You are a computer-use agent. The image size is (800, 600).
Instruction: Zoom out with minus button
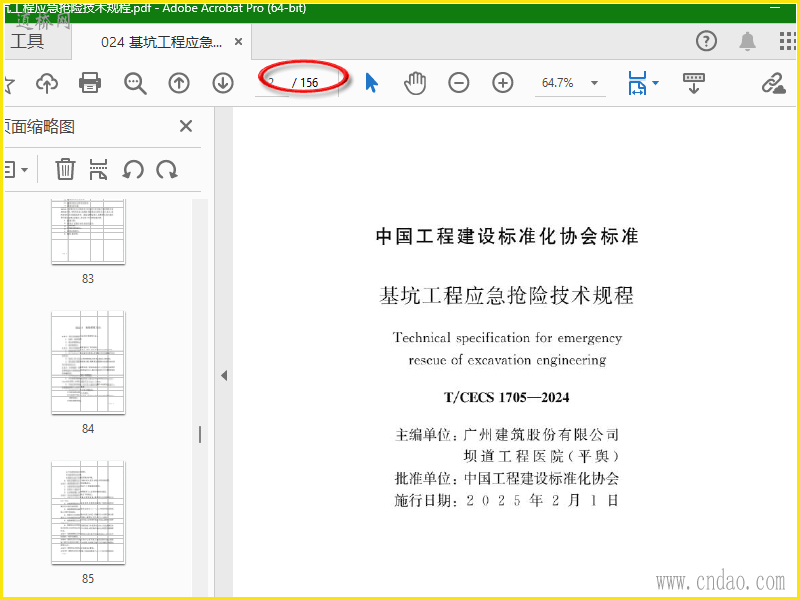click(x=459, y=83)
